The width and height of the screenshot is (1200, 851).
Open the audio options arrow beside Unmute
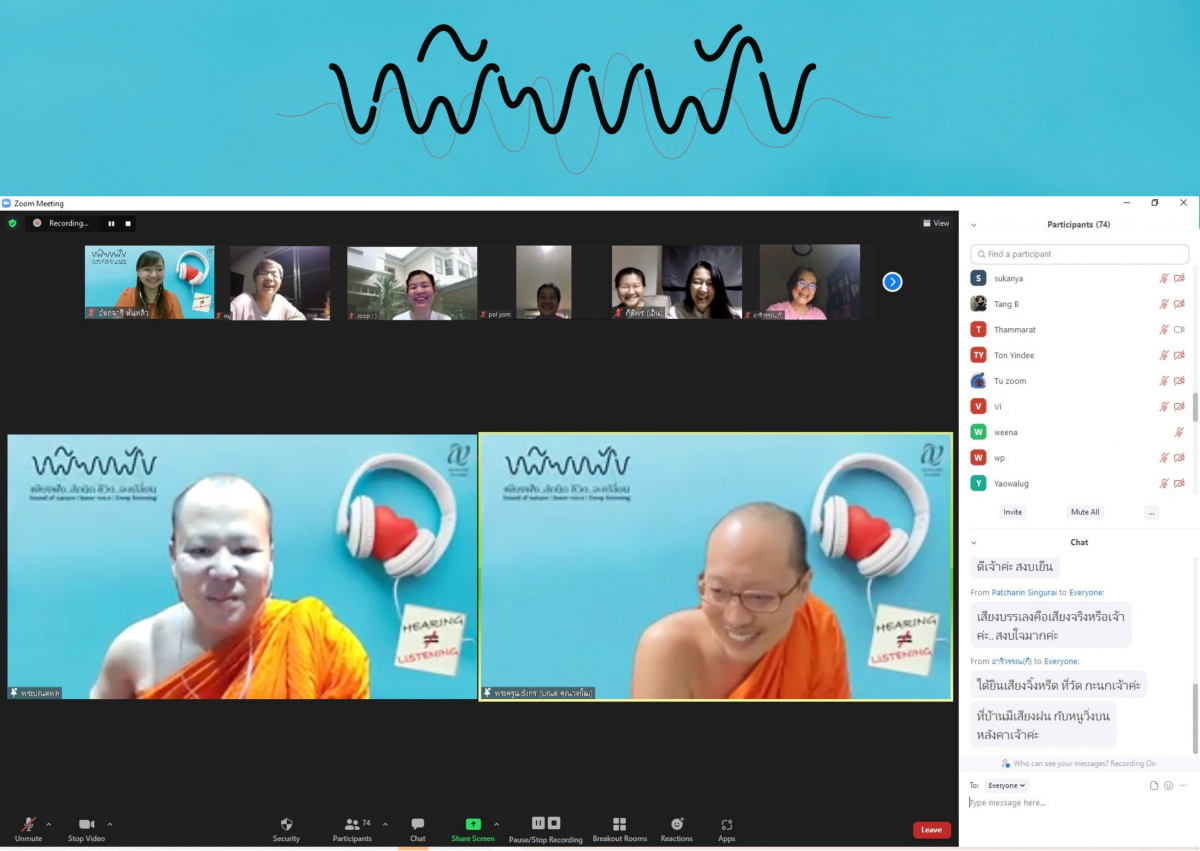pos(49,825)
